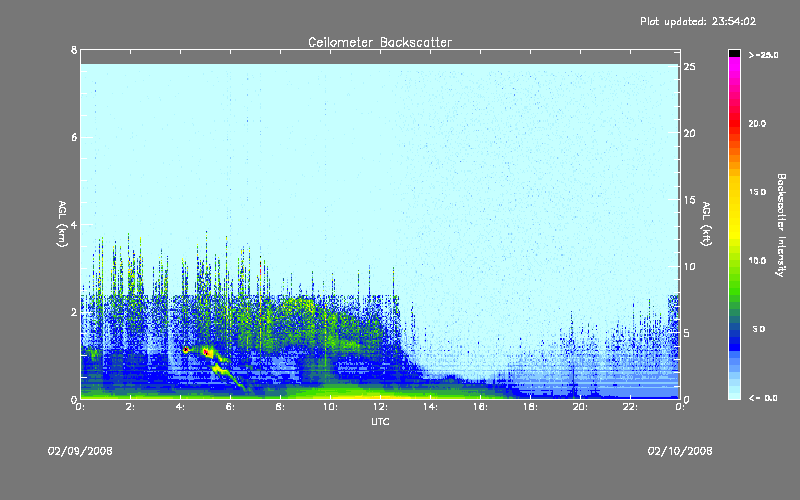Click the "14:" hour tick on UTC axis
Screen dimensions: 800x500
[x=431, y=407]
